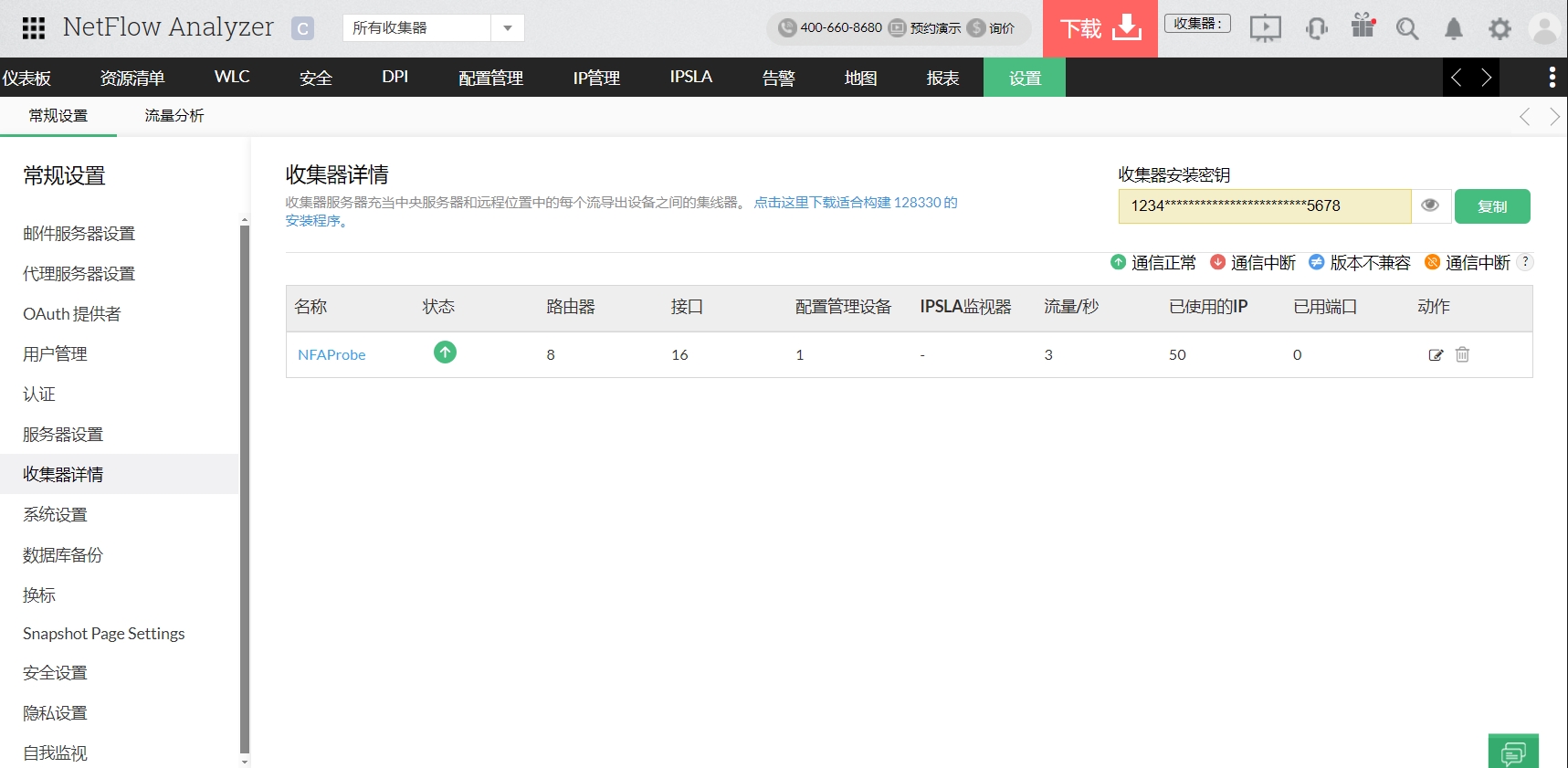Click the red 下载 download button
This screenshot has width=1568, height=768.
point(1100,29)
